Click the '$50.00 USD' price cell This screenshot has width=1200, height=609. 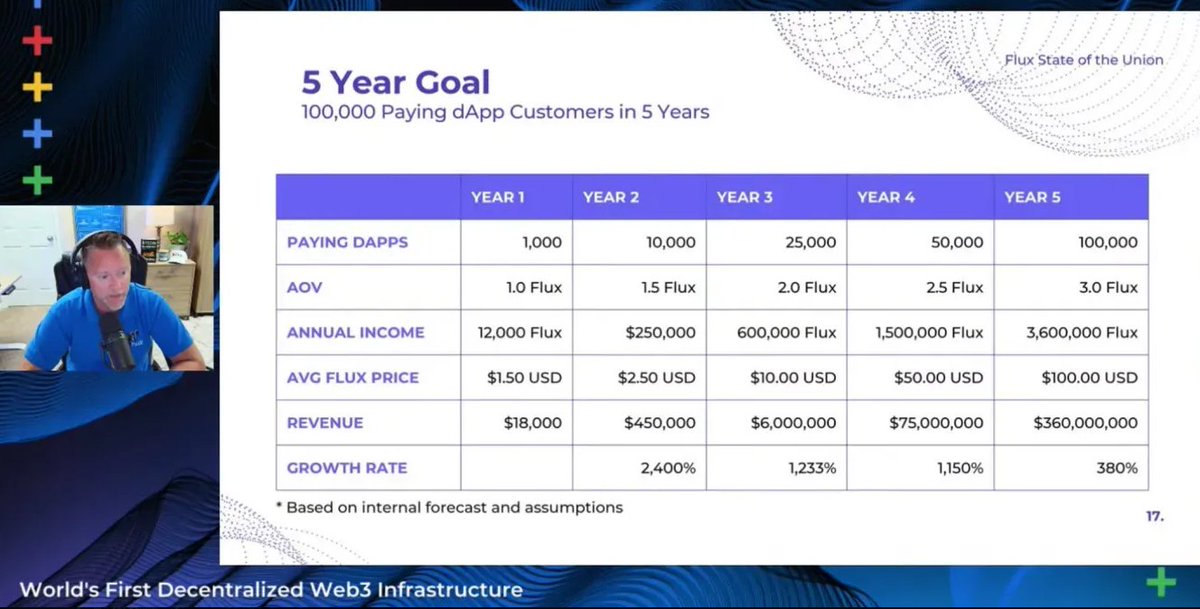(x=920, y=378)
